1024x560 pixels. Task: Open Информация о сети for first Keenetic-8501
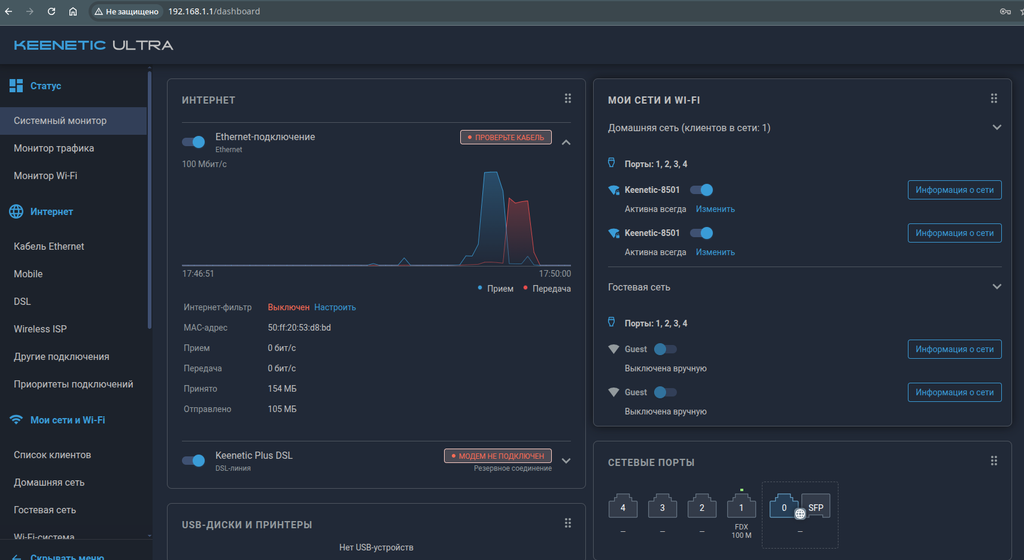tap(954, 190)
